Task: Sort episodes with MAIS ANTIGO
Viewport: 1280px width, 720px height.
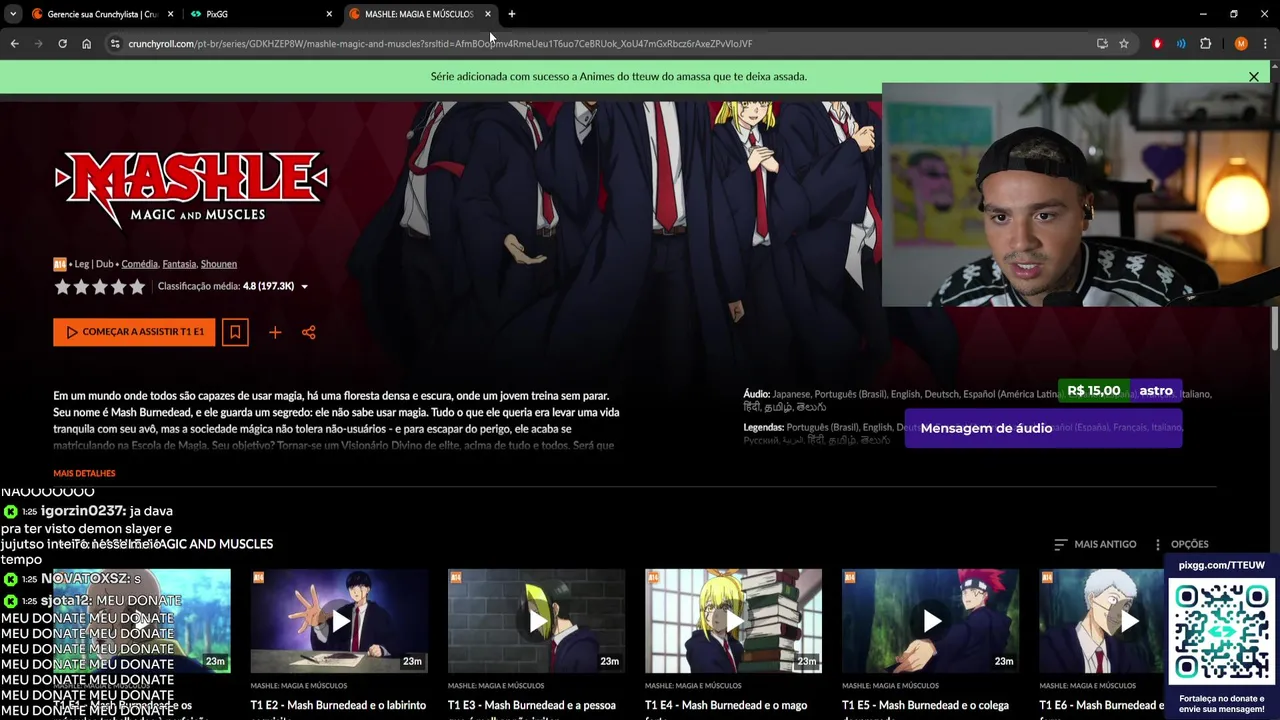Action: [1095, 544]
